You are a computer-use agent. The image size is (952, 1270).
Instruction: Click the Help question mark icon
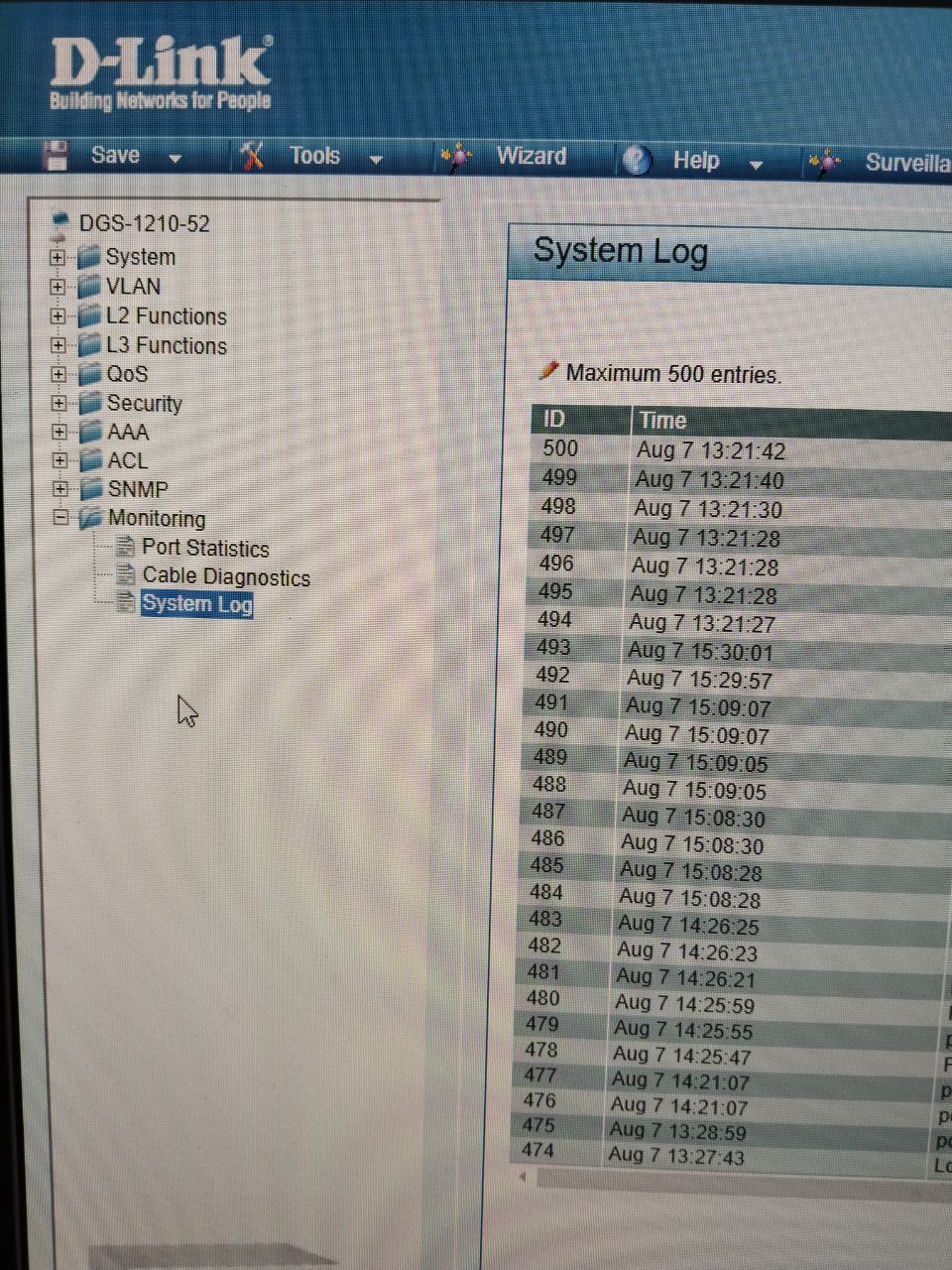coord(637,160)
